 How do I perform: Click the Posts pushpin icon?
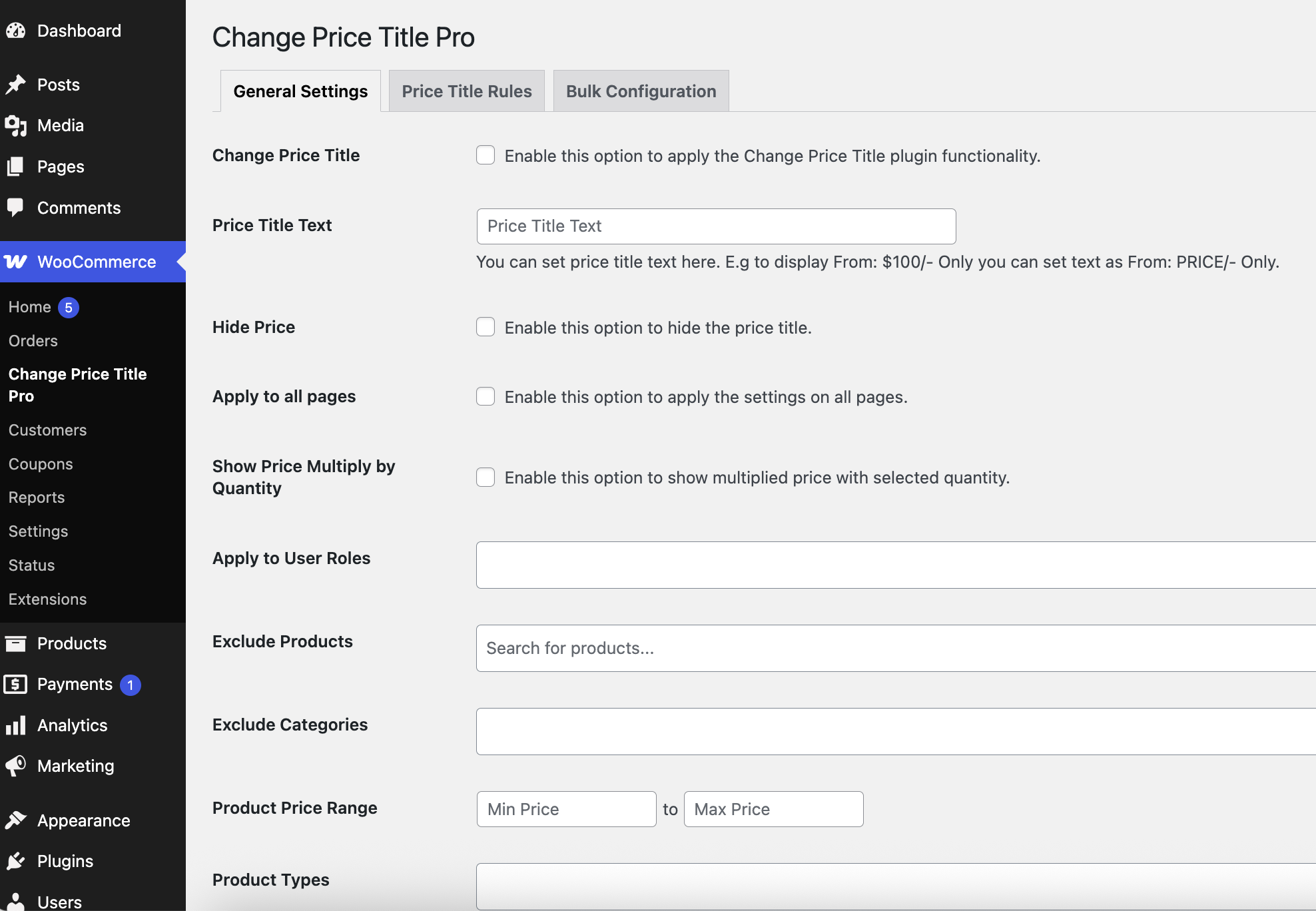pos(16,85)
